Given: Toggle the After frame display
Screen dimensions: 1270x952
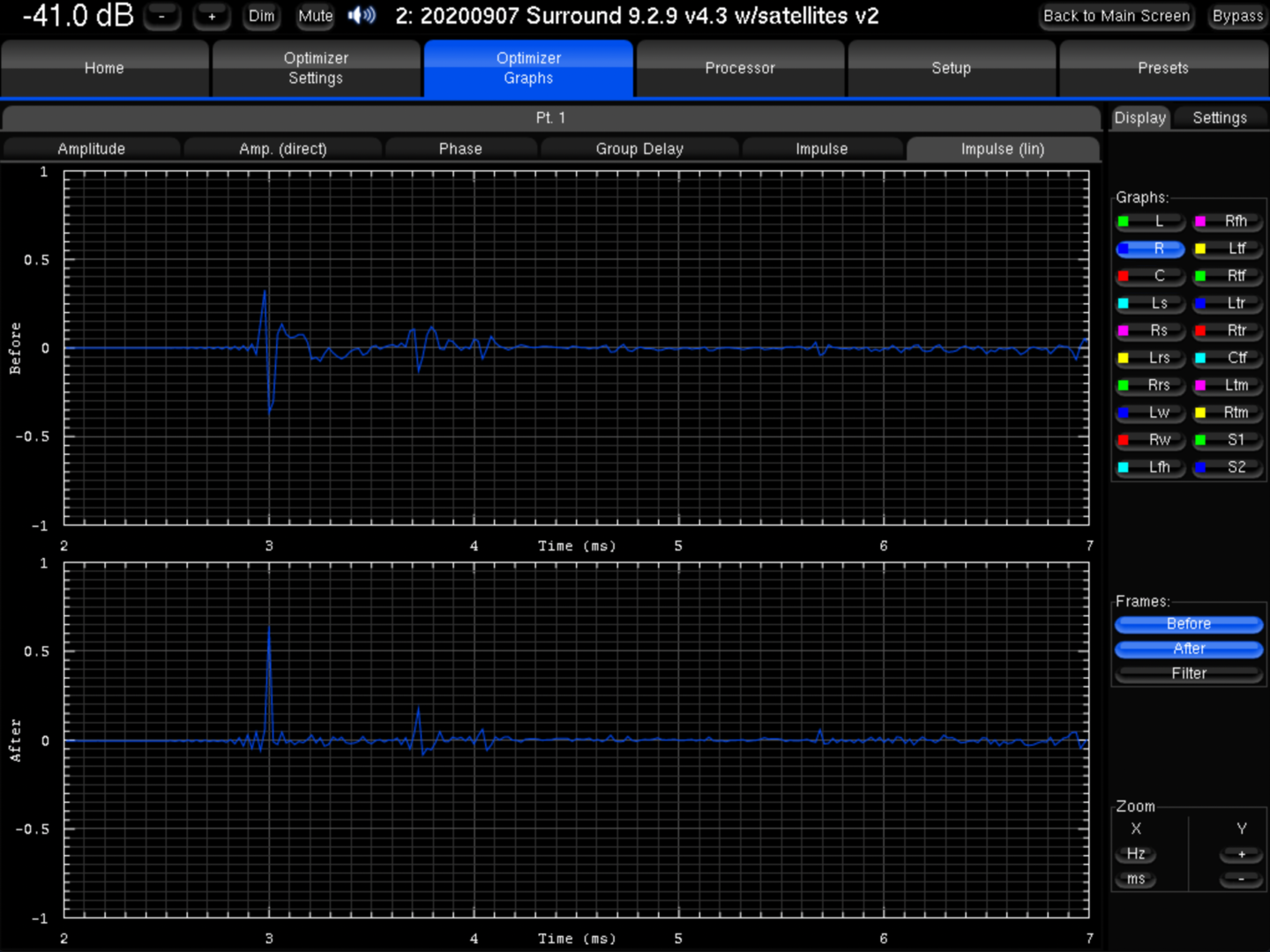Looking at the screenshot, I should [x=1189, y=649].
